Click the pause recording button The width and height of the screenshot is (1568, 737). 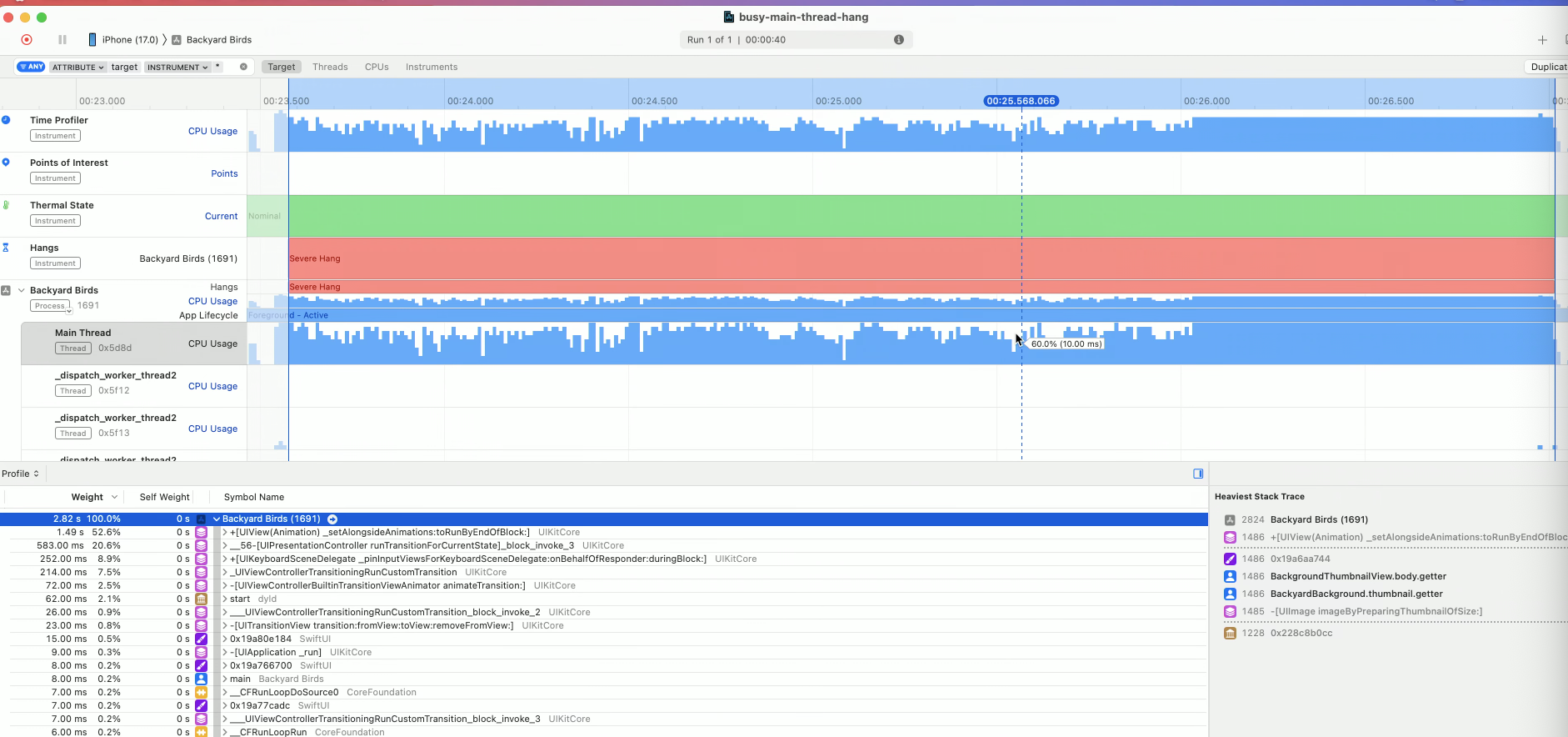tap(62, 39)
